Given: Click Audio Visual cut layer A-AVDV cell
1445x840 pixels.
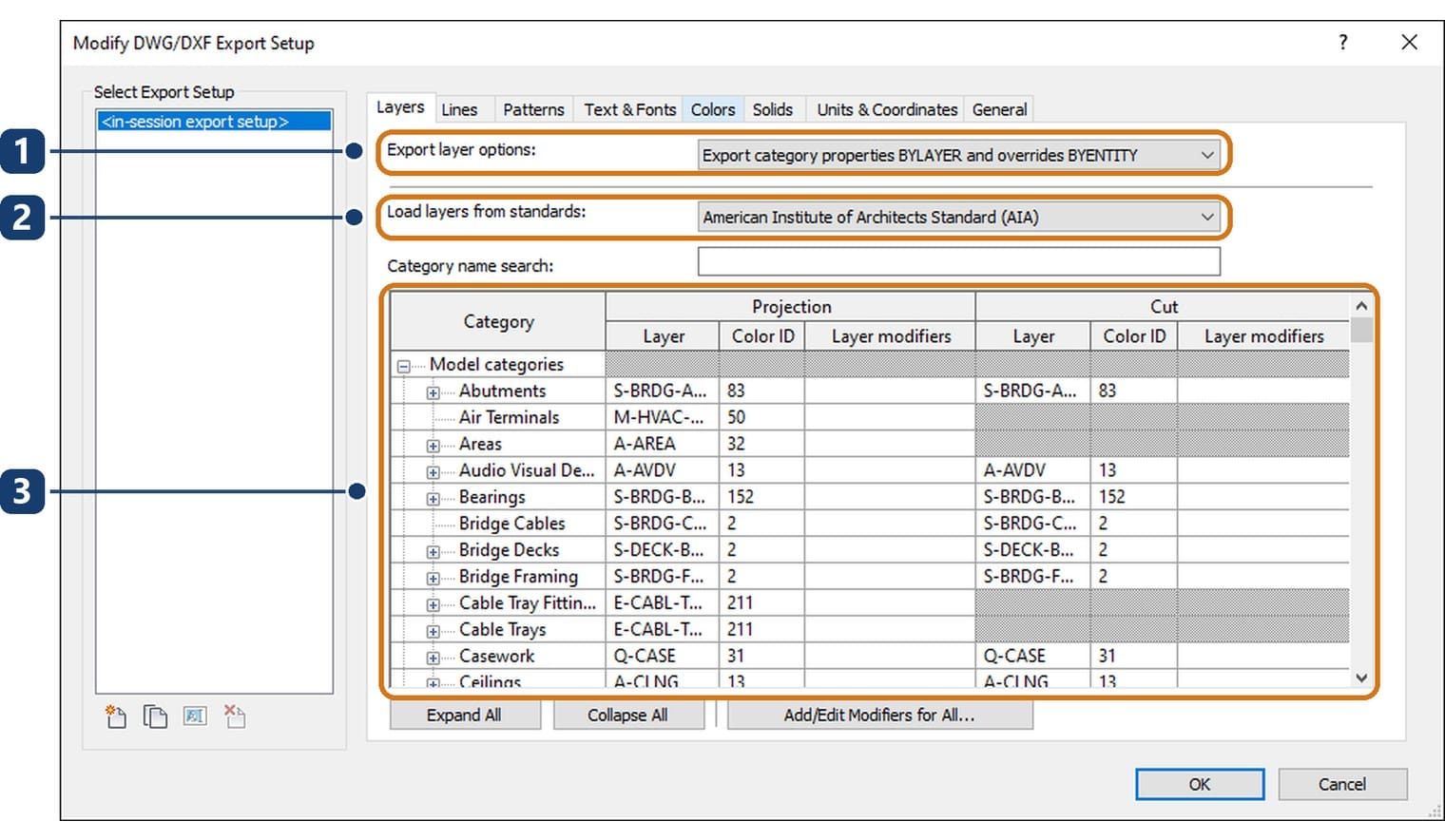Looking at the screenshot, I should pyautogui.click(x=1033, y=470).
